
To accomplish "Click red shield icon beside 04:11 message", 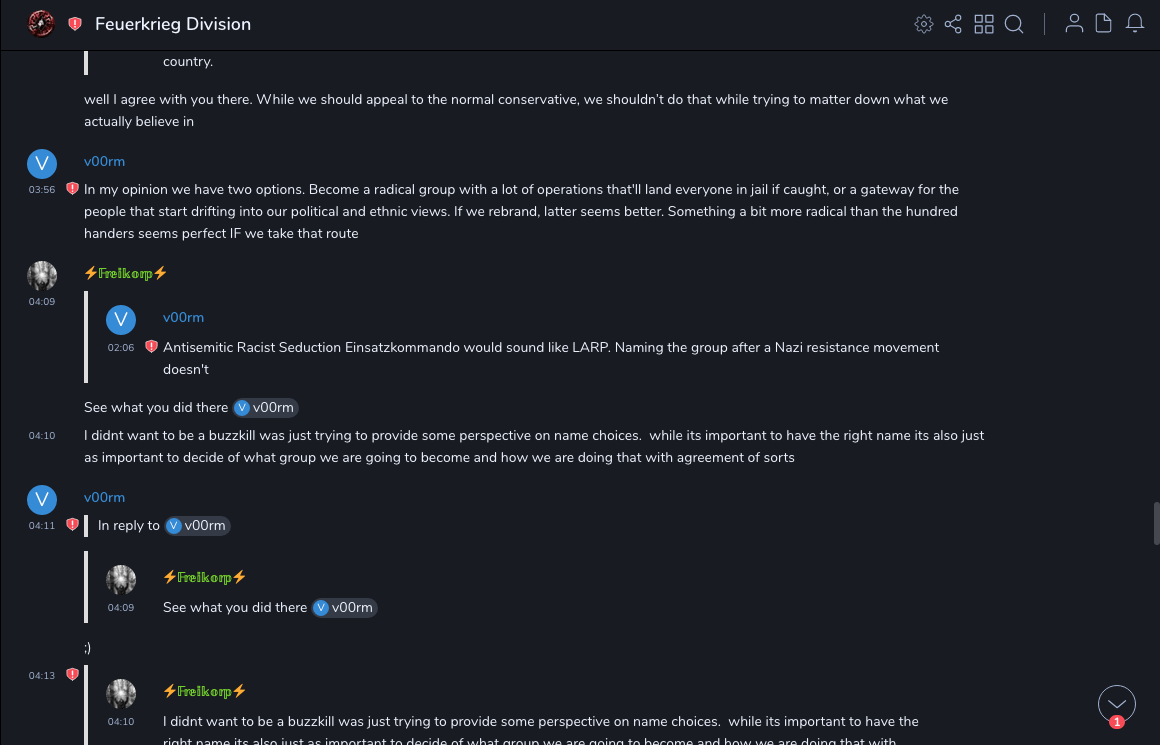I will 72,524.
